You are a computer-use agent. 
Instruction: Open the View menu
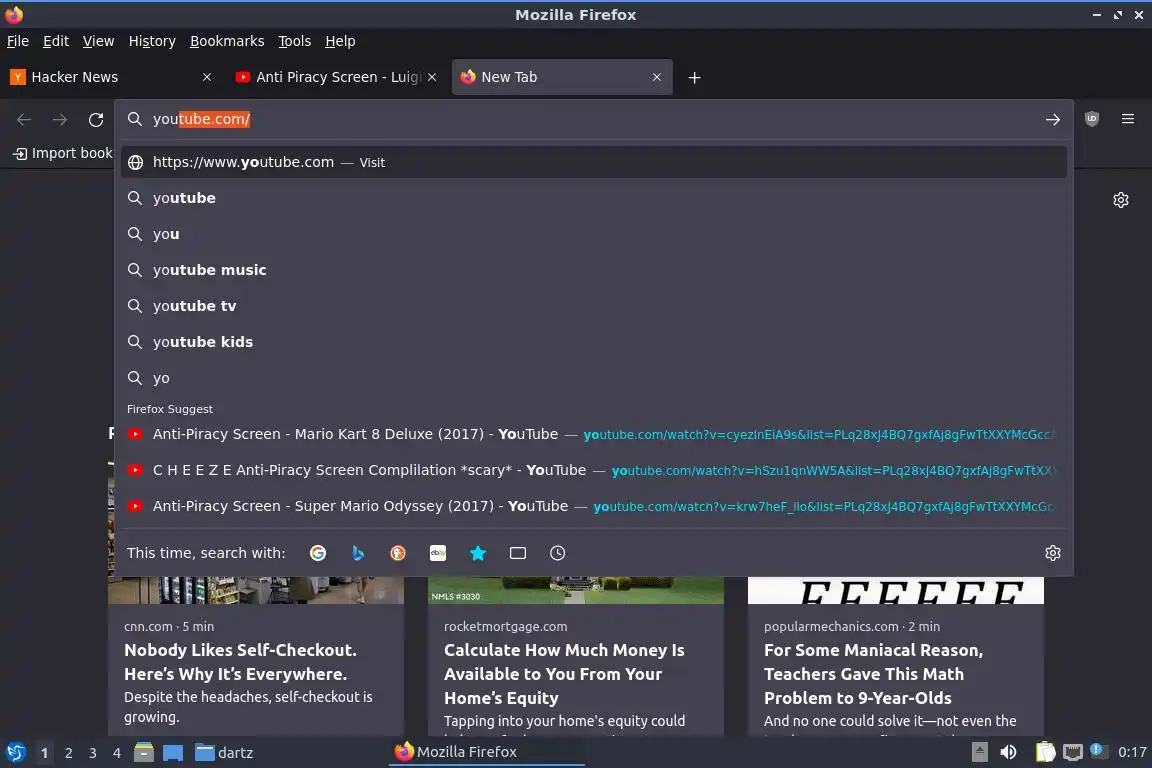(x=98, y=41)
